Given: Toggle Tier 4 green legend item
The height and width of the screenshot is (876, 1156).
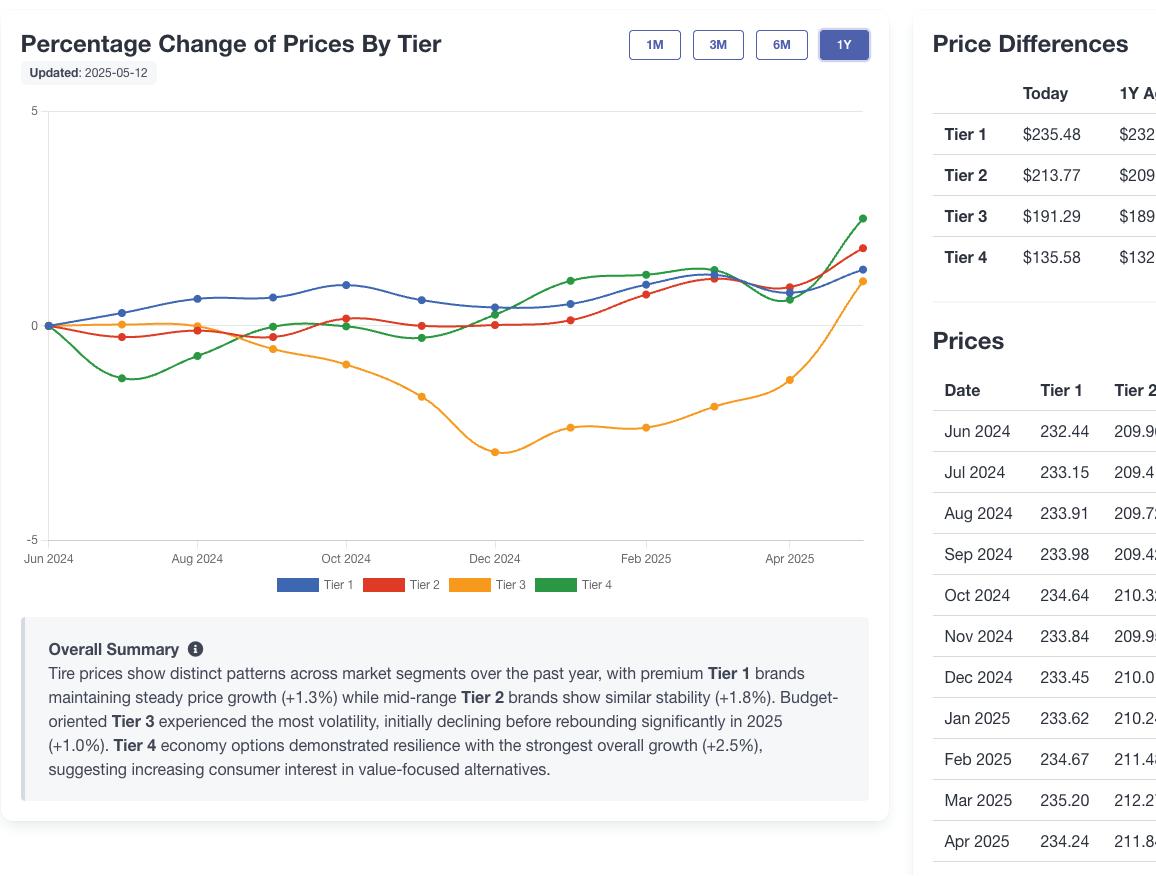Looking at the screenshot, I should tap(555, 585).
